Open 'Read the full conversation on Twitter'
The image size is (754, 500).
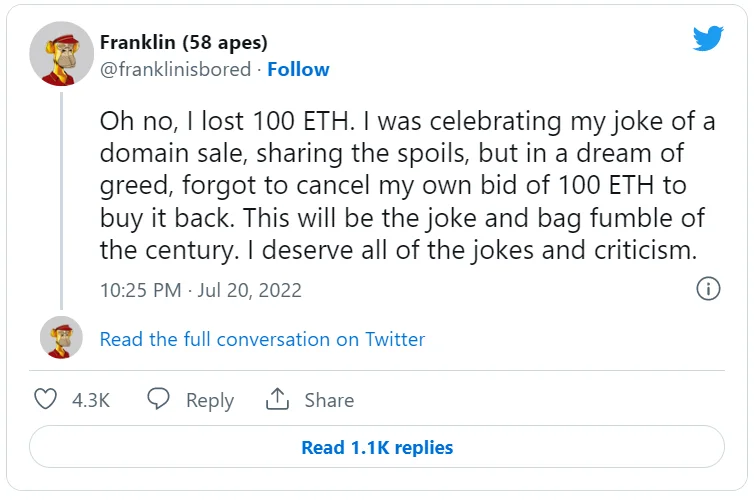[262, 339]
